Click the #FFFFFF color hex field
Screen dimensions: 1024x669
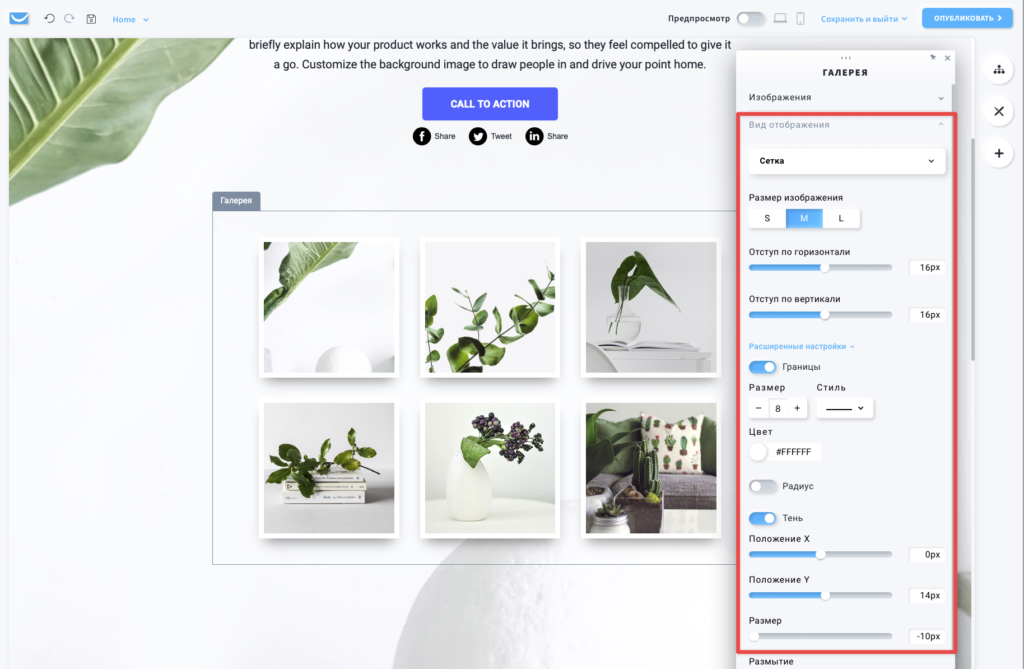coord(794,452)
